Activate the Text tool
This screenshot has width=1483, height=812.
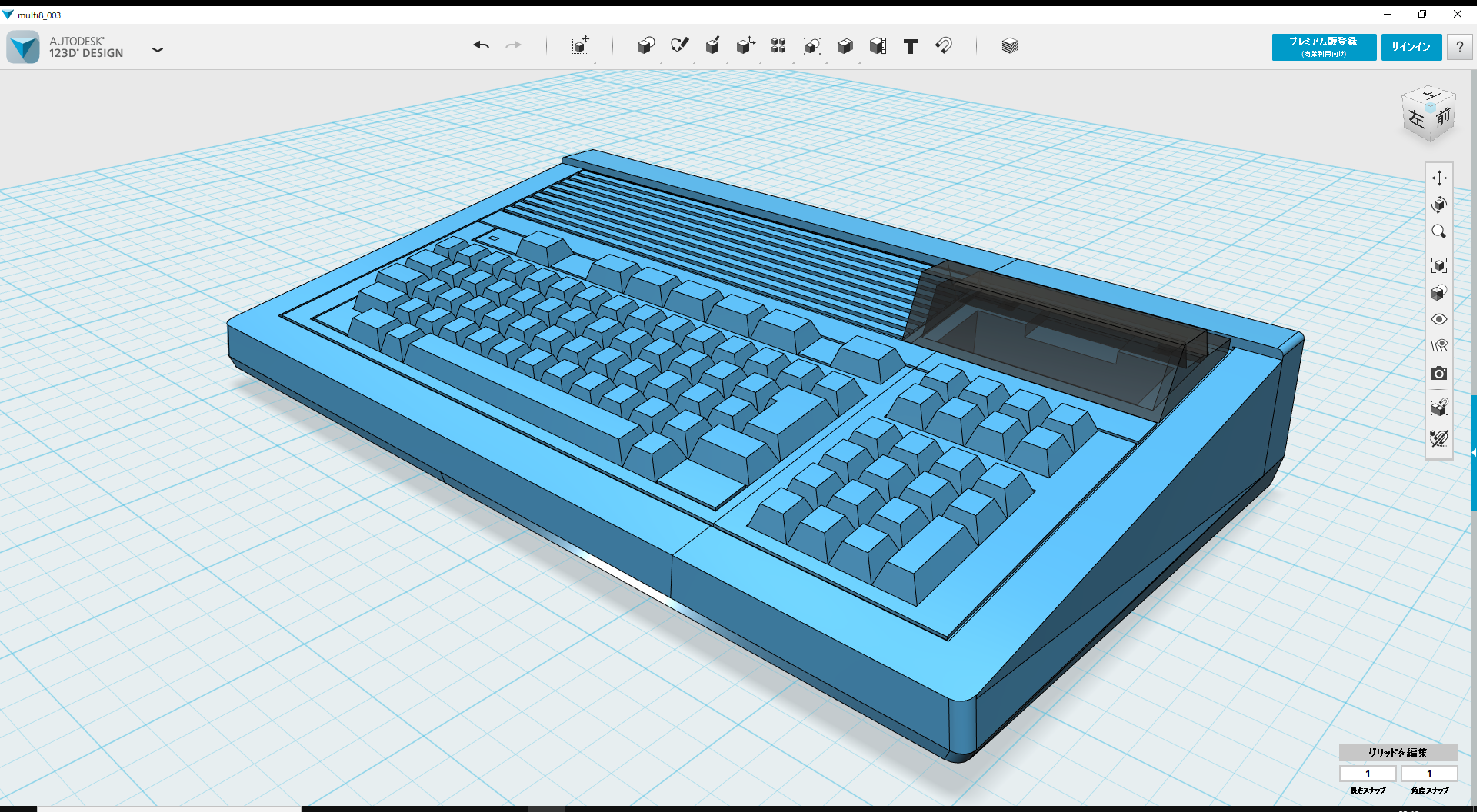pos(911,46)
